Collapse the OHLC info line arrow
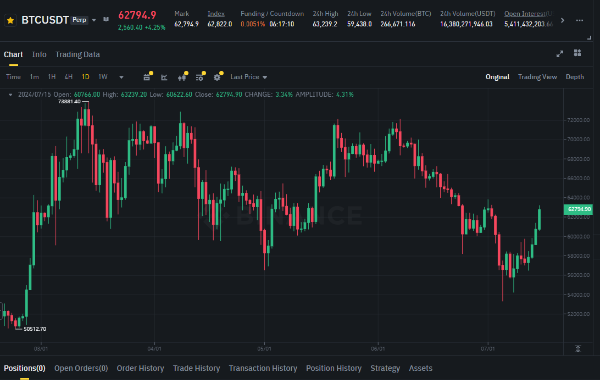The height and width of the screenshot is (380, 600). [x=10, y=95]
